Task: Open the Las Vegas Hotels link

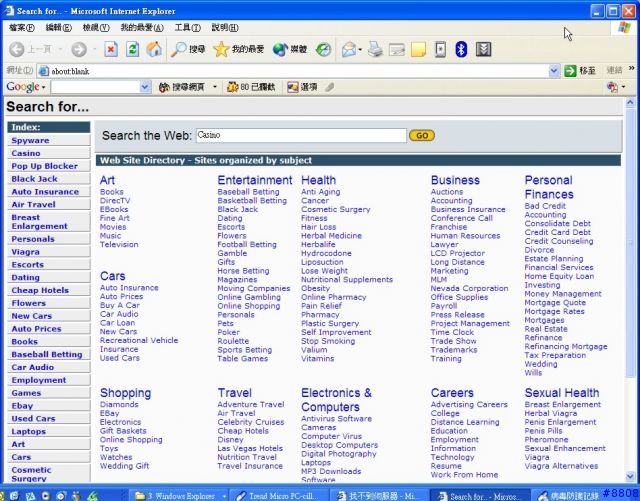Action: (x=250, y=448)
